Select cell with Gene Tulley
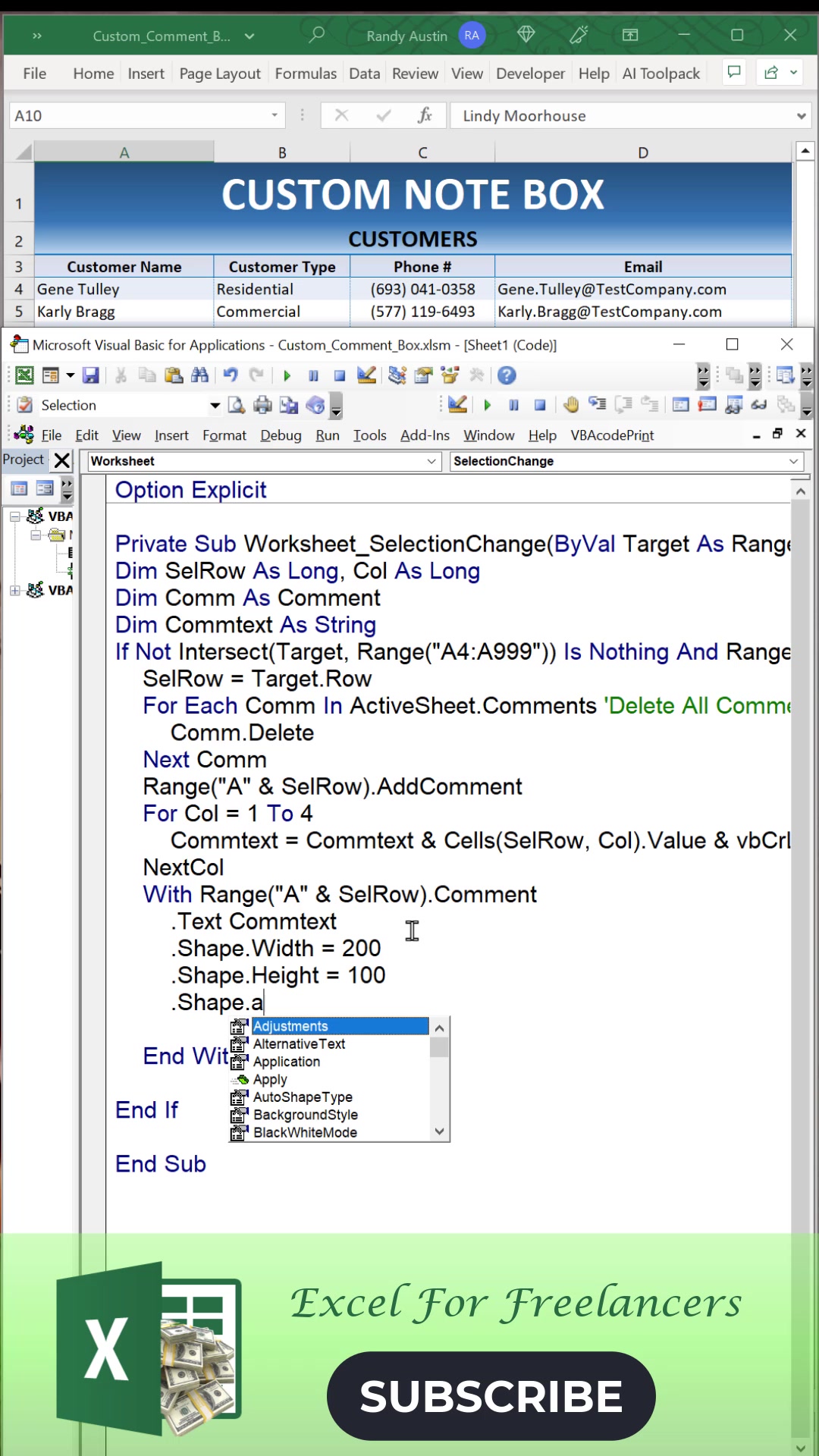This screenshot has width=819, height=1456. (124, 289)
